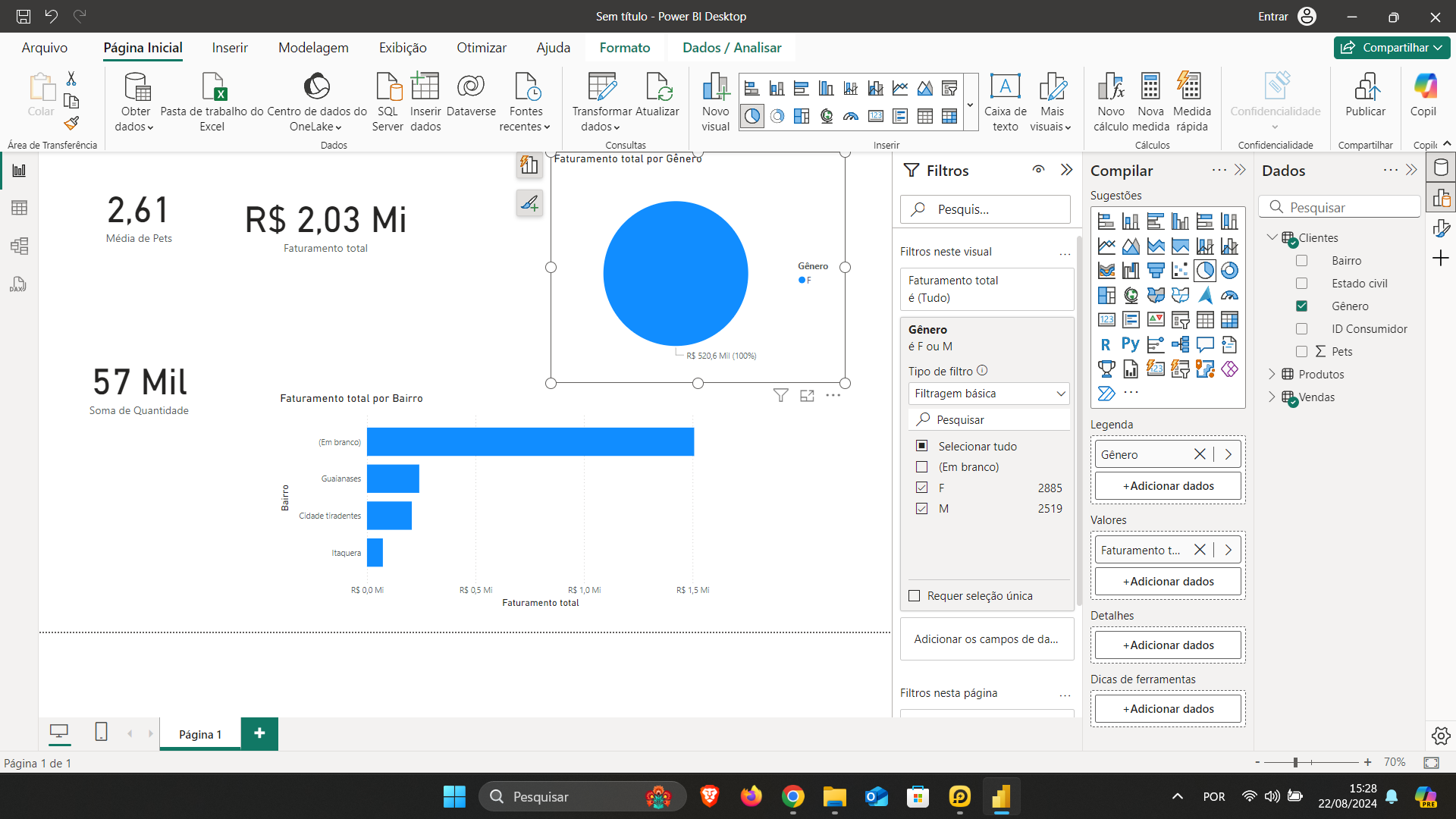Viewport: 1456px width, 819px height.
Task: Expand the Produtos table
Action: tap(1272, 374)
